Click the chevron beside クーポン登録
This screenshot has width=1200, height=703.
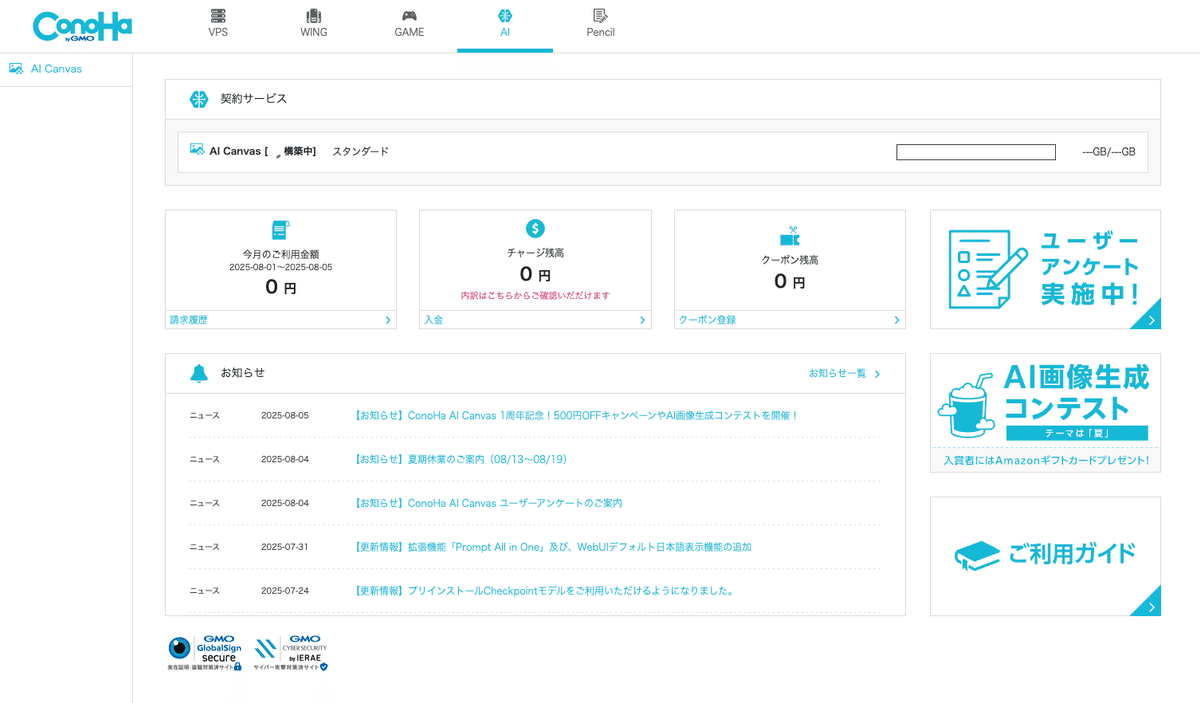point(897,320)
